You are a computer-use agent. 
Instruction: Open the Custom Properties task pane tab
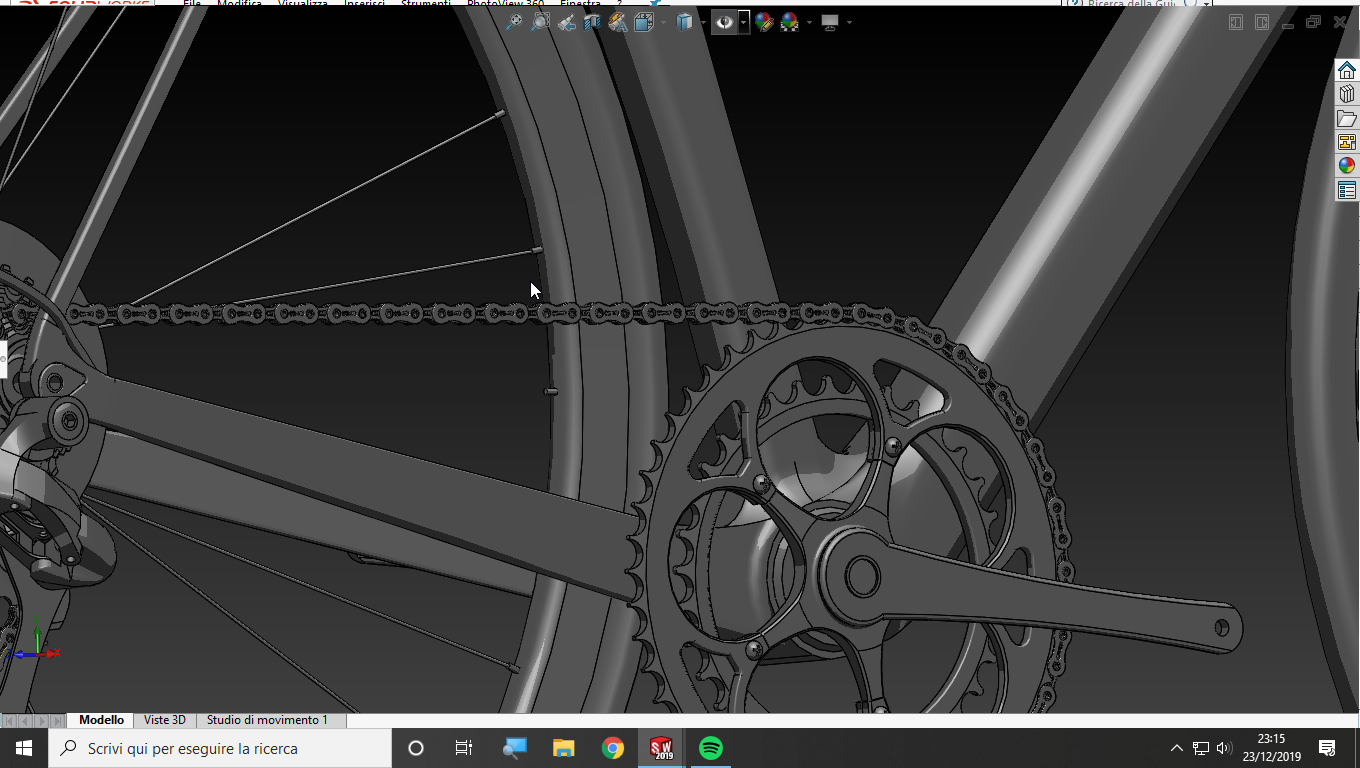(1347, 190)
